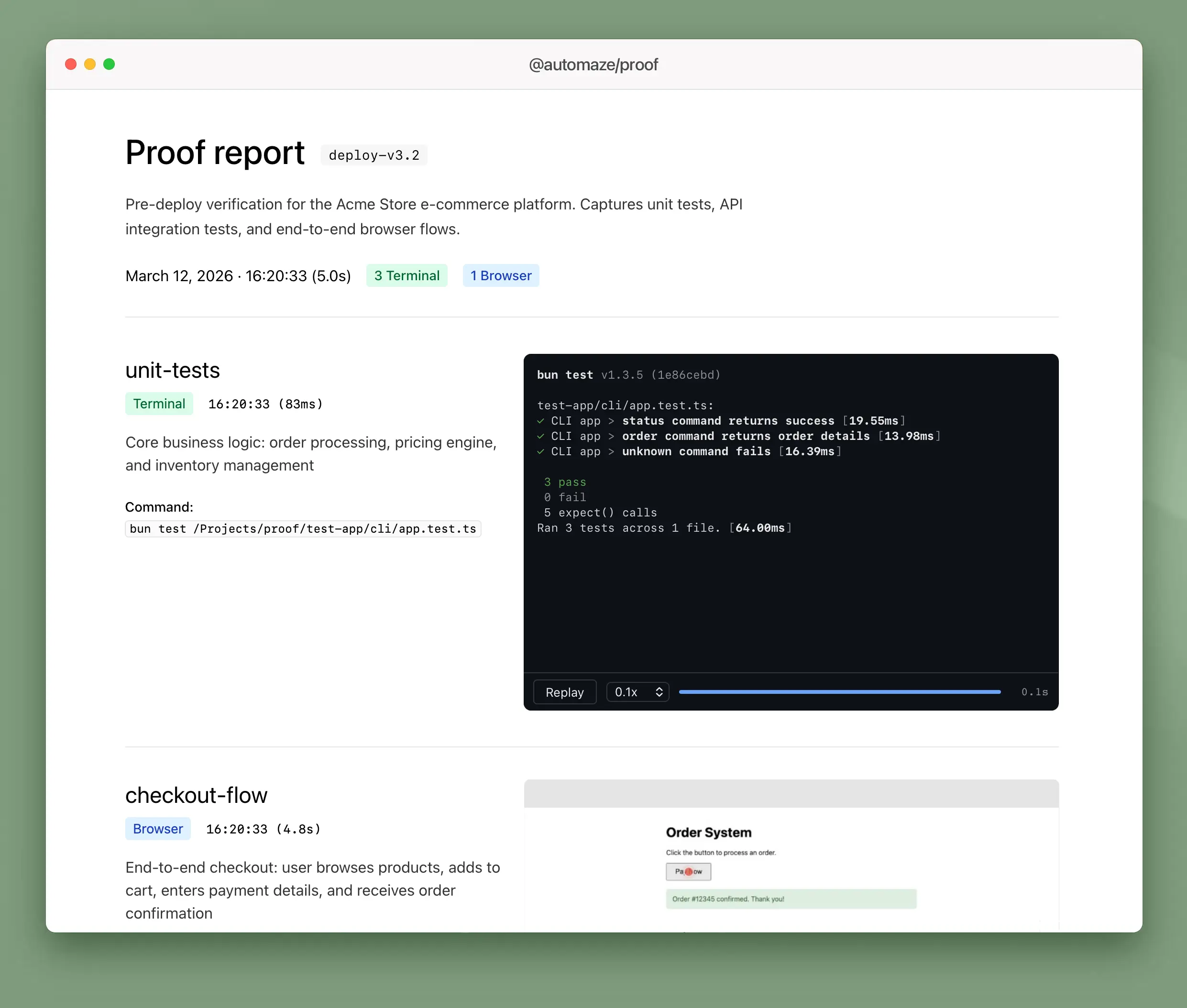Click the checkmark next to unknown command fails
The height and width of the screenshot is (1008, 1187).
coord(540,451)
